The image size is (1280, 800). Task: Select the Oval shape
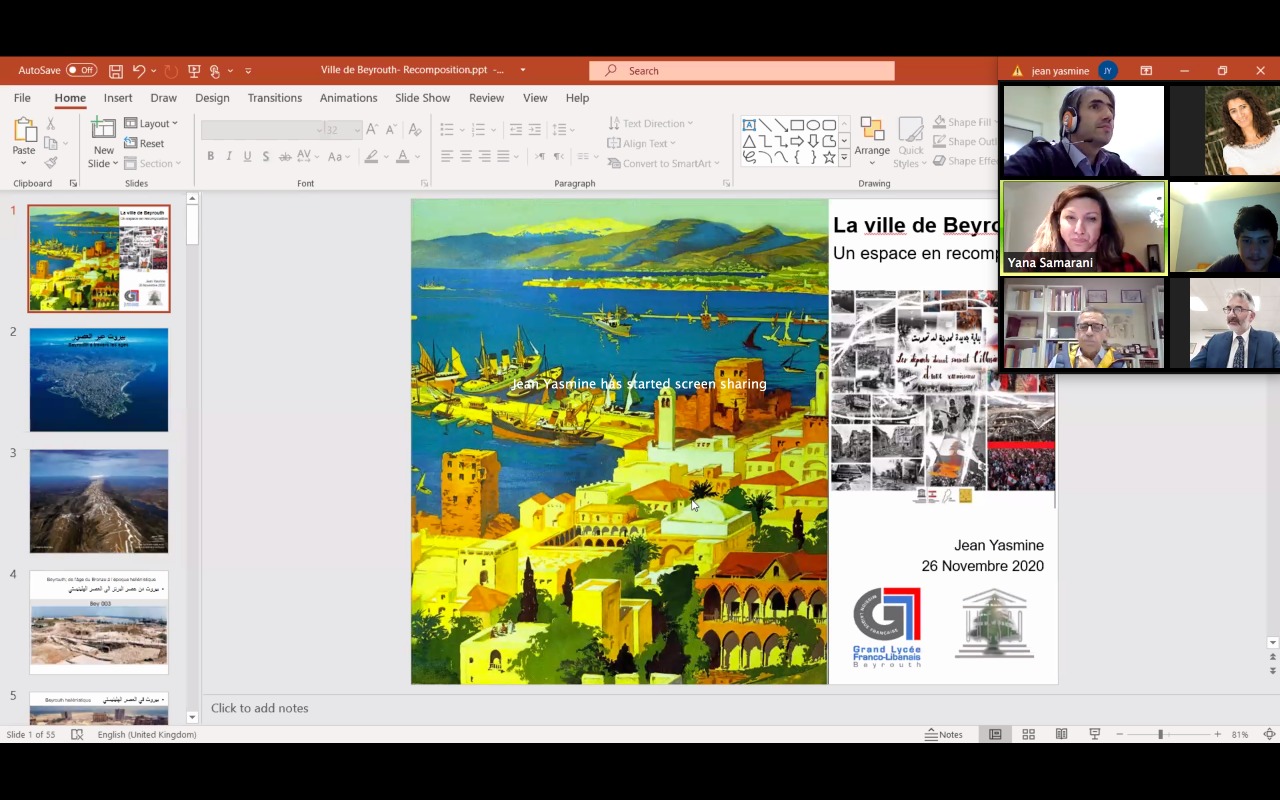tap(813, 125)
